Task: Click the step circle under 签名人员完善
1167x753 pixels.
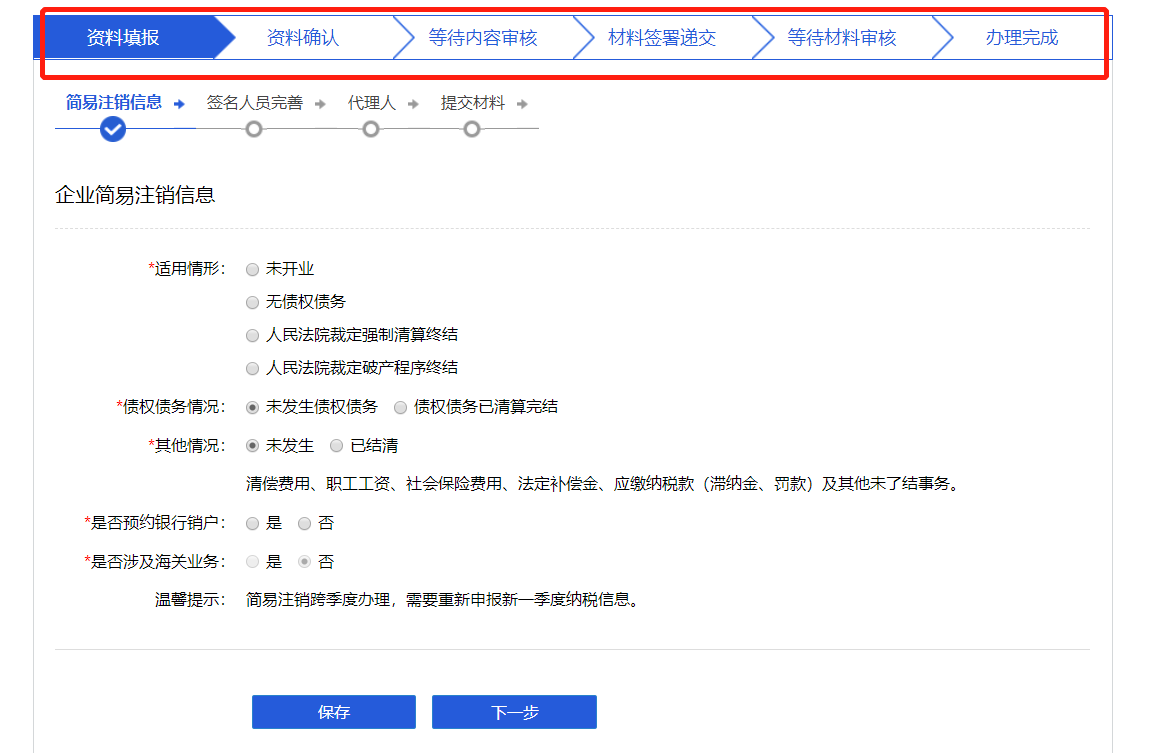Action: click(x=254, y=129)
